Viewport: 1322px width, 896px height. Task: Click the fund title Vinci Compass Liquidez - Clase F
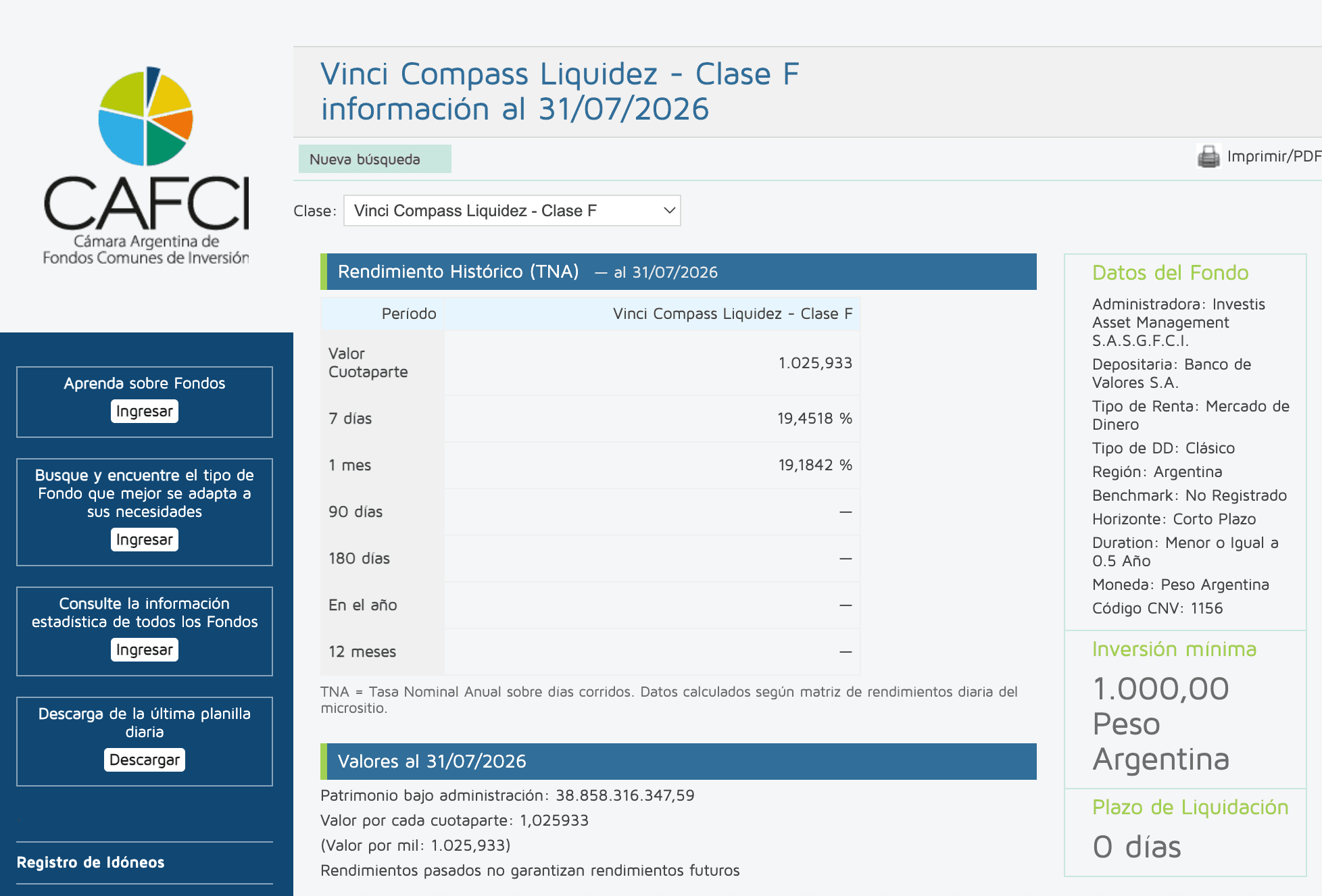tap(560, 74)
